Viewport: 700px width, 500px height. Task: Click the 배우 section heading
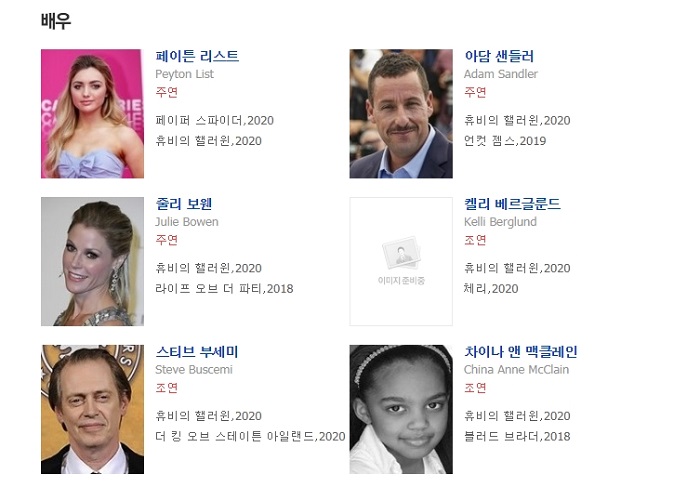[56, 21]
